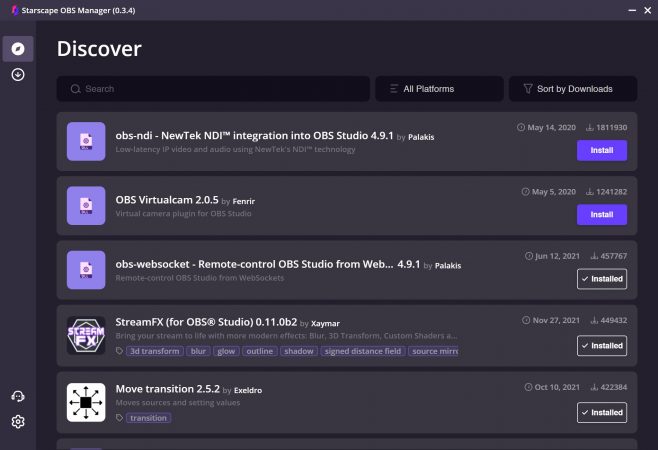Click the obs-ndi plugin icon
The image size is (658, 450).
[x=87, y=141]
